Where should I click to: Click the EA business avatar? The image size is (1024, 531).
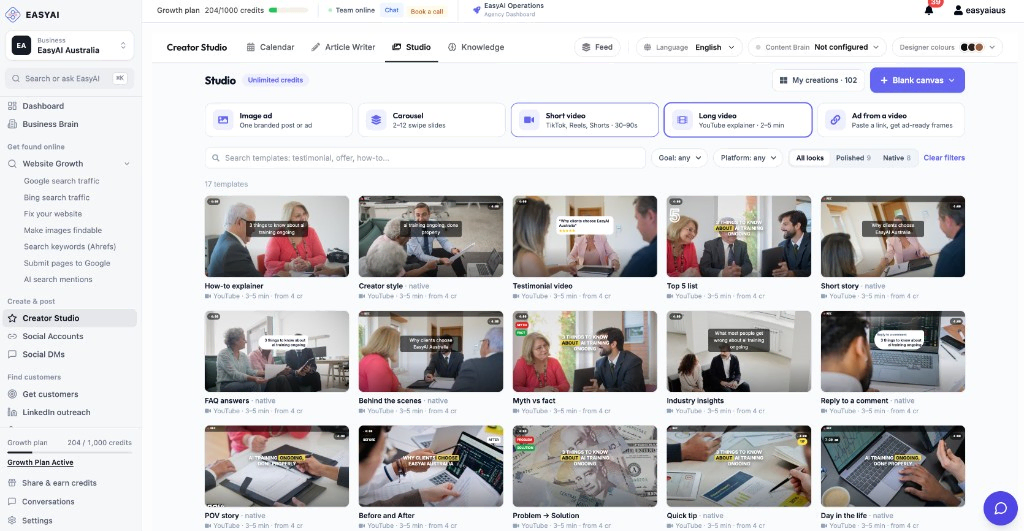[22, 46]
